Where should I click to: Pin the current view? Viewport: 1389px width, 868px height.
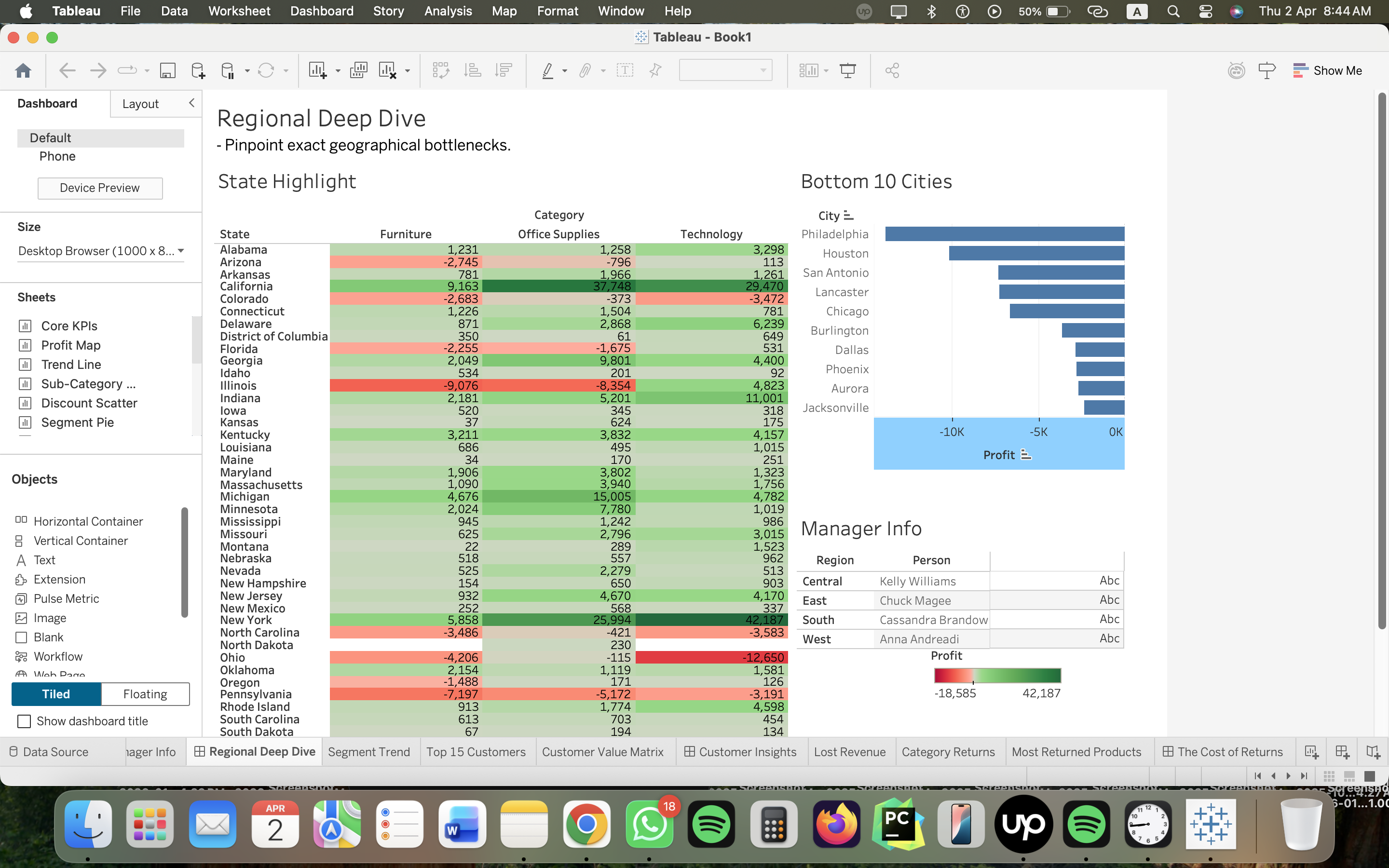click(x=655, y=70)
